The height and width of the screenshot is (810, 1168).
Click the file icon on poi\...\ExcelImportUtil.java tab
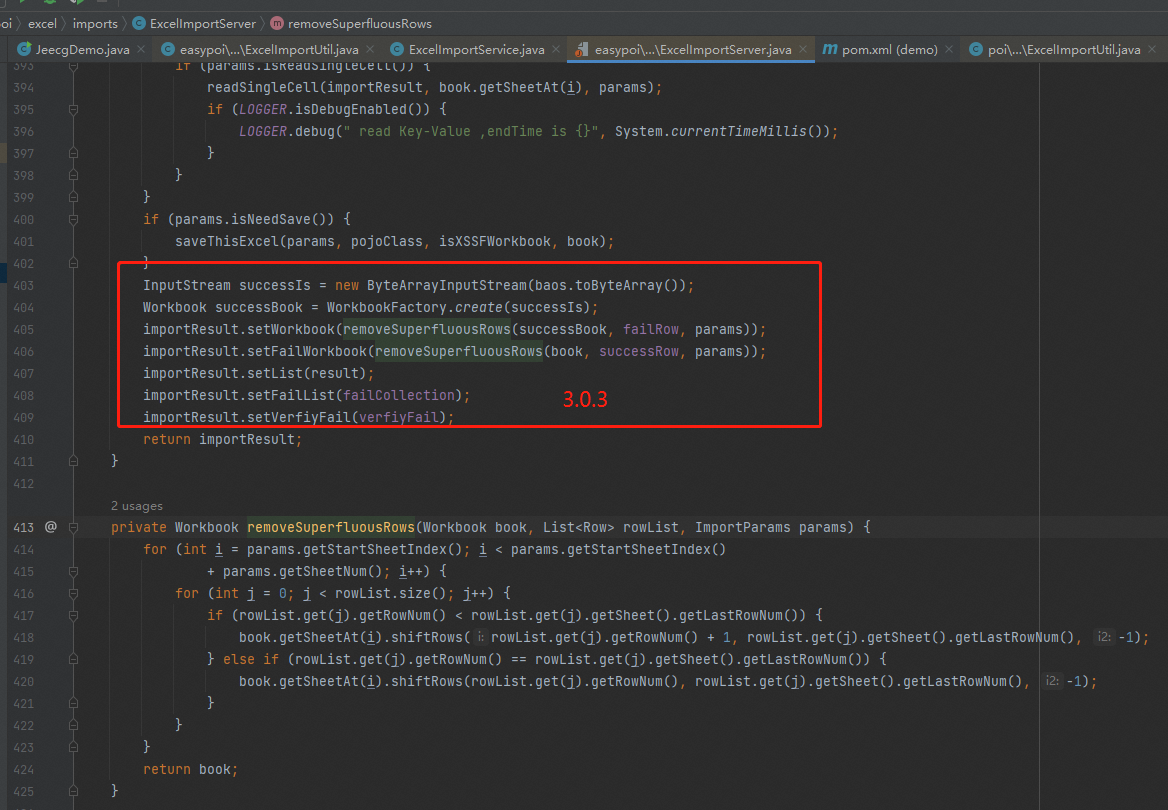point(976,49)
